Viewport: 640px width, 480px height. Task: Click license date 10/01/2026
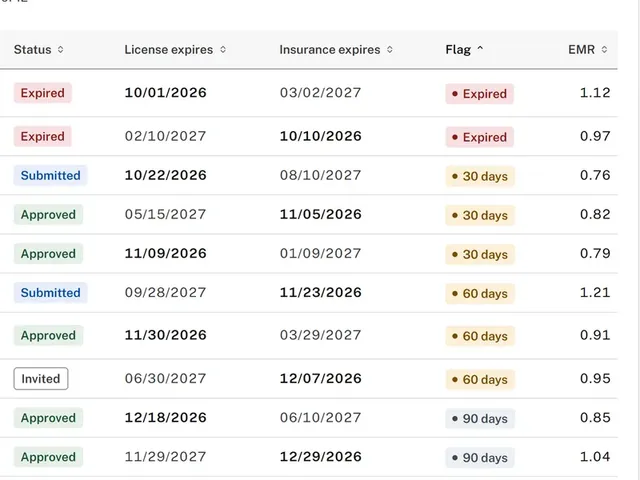point(165,93)
